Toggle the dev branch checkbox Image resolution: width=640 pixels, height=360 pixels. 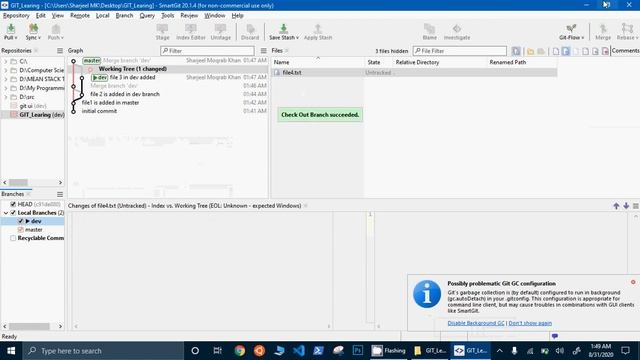pos(20,221)
